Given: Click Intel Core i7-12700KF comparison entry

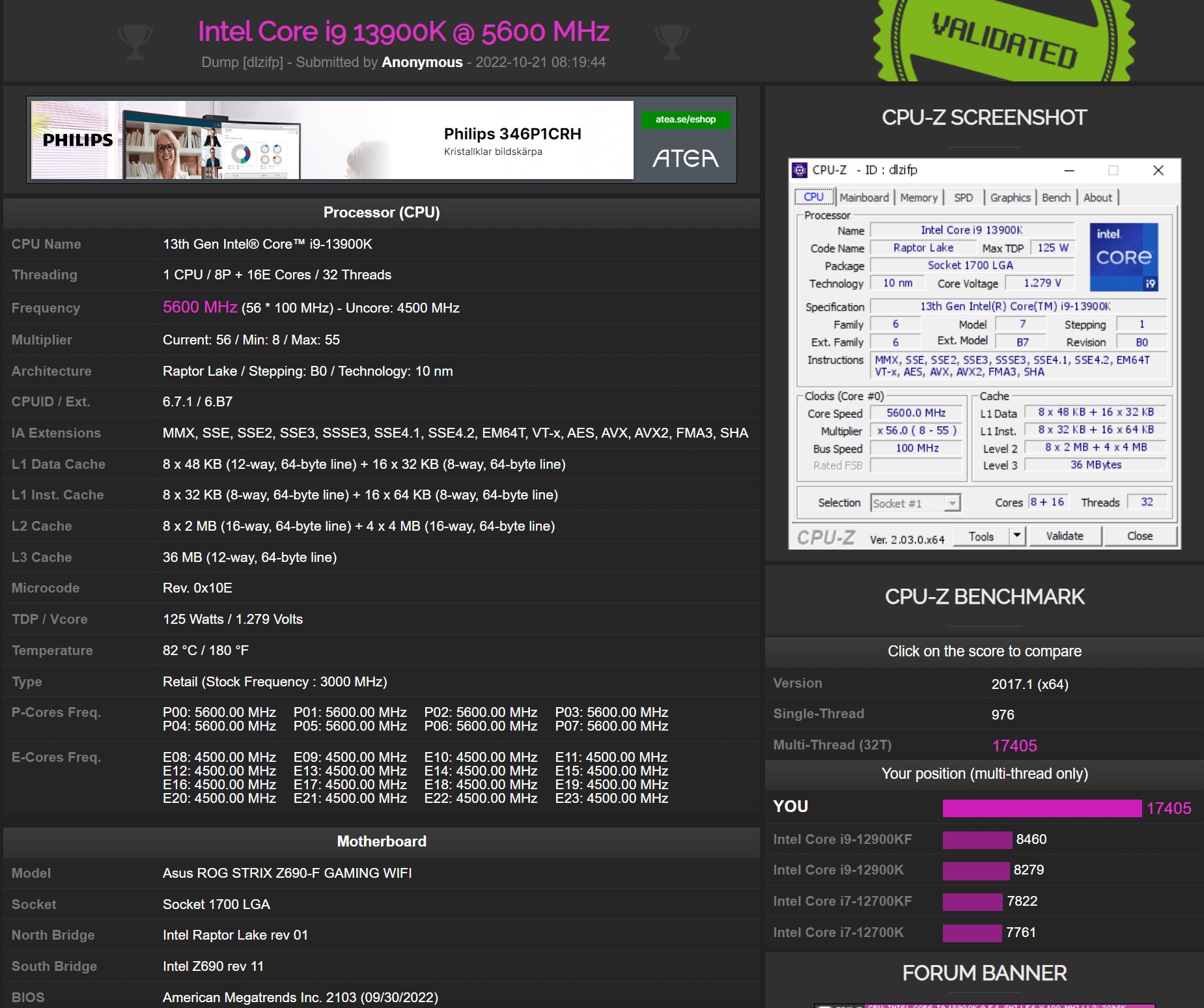Looking at the screenshot, I should pyautogui.click(x=842, y=901).
